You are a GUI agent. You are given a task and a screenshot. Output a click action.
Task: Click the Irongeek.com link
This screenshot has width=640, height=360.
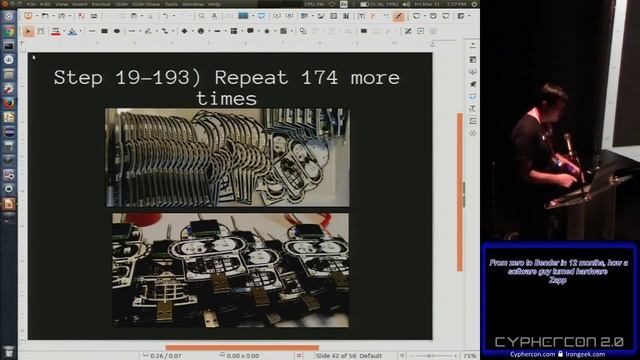tap(585, 354)
